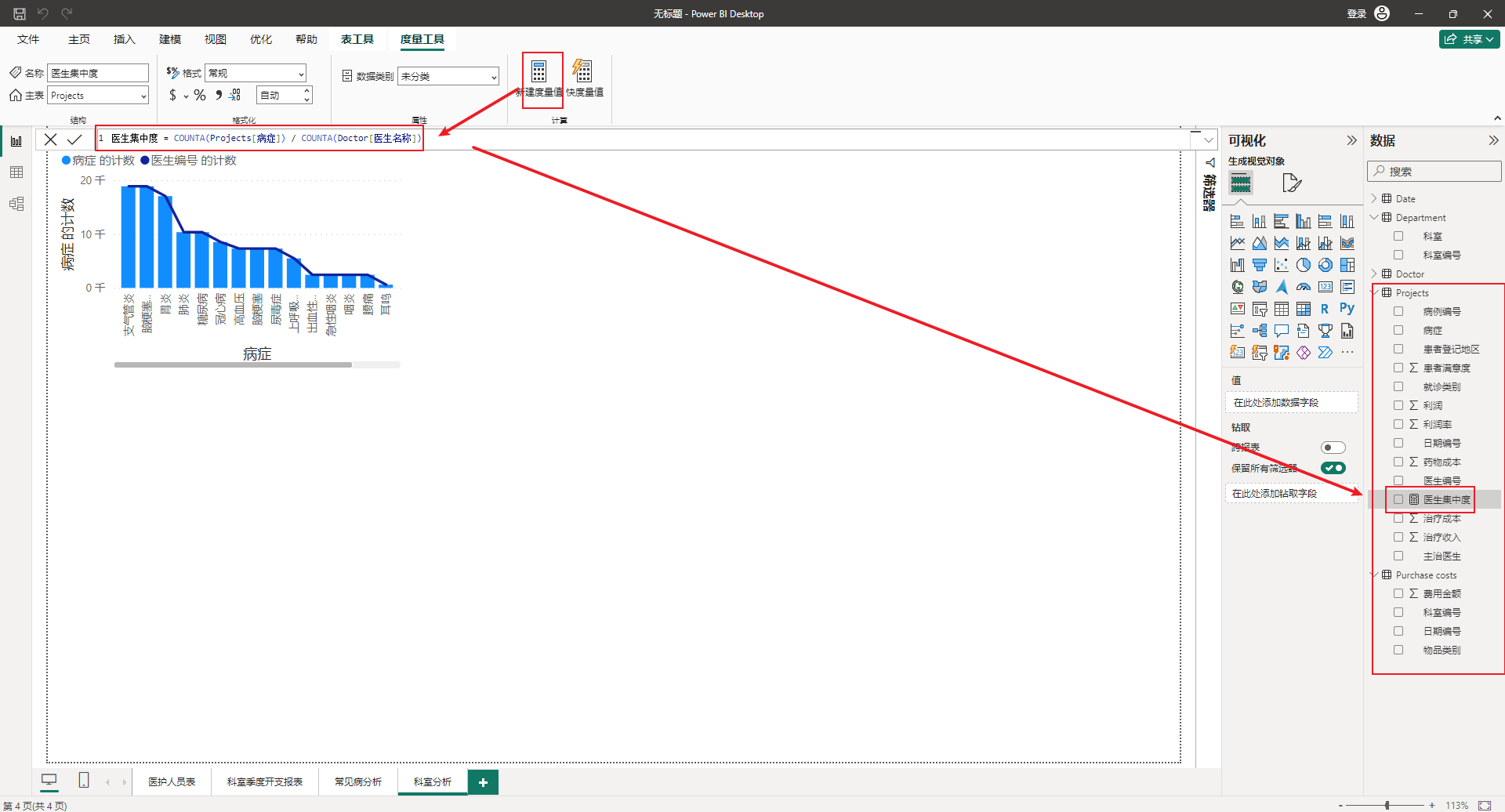Expand the formula bar dropdown arrow
This screenshot has height=812, width=1505.
(1209, 140)
